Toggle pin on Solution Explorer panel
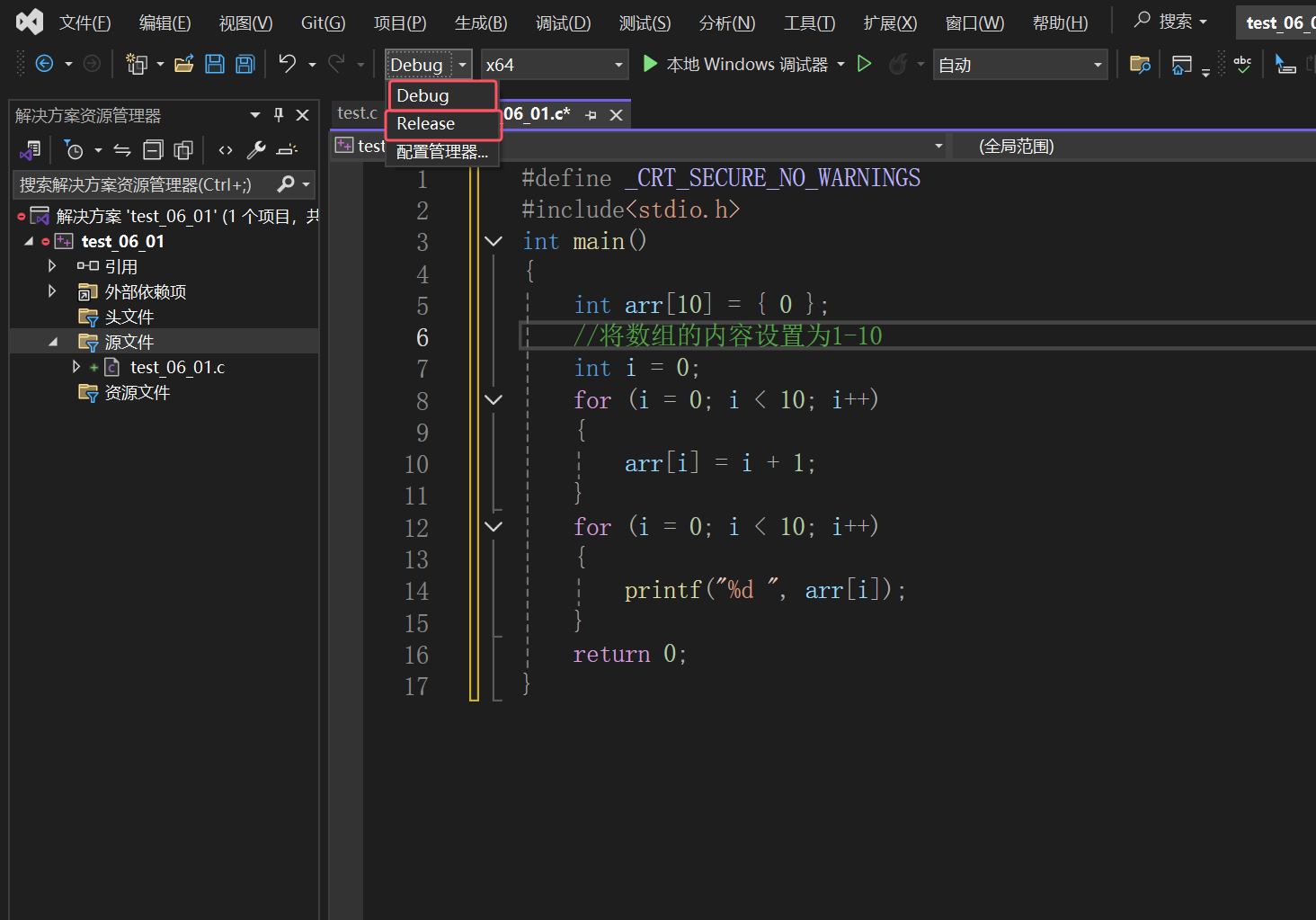 click(279, 115)
